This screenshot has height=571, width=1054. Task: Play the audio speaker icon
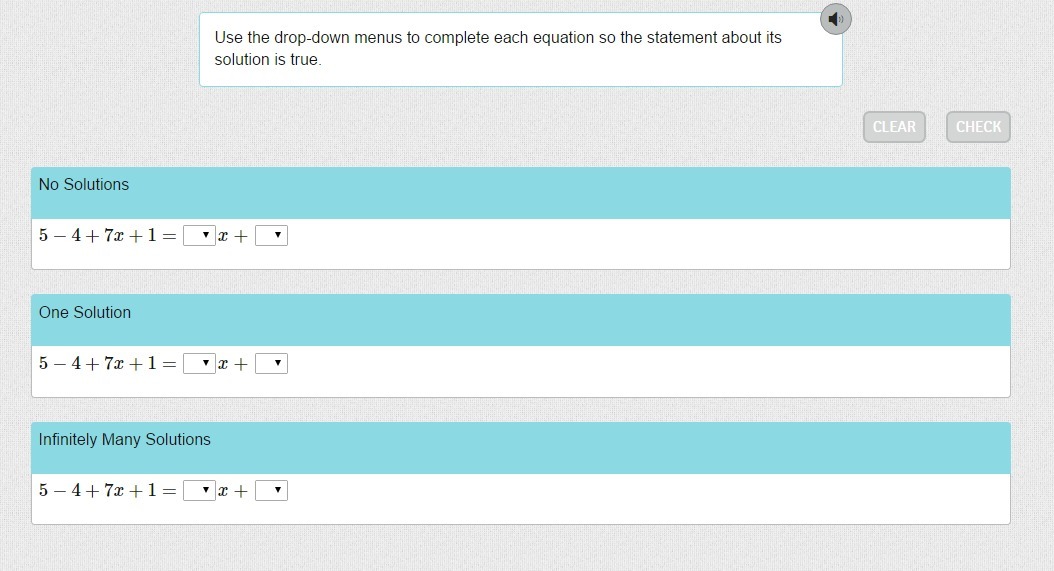click(836, 19)
